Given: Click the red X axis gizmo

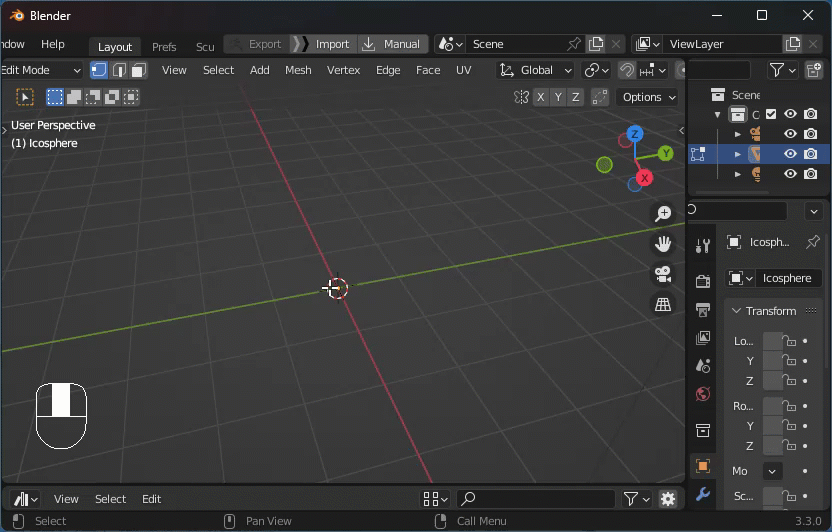Looking at the screenshot, I should tap(644, 178).
